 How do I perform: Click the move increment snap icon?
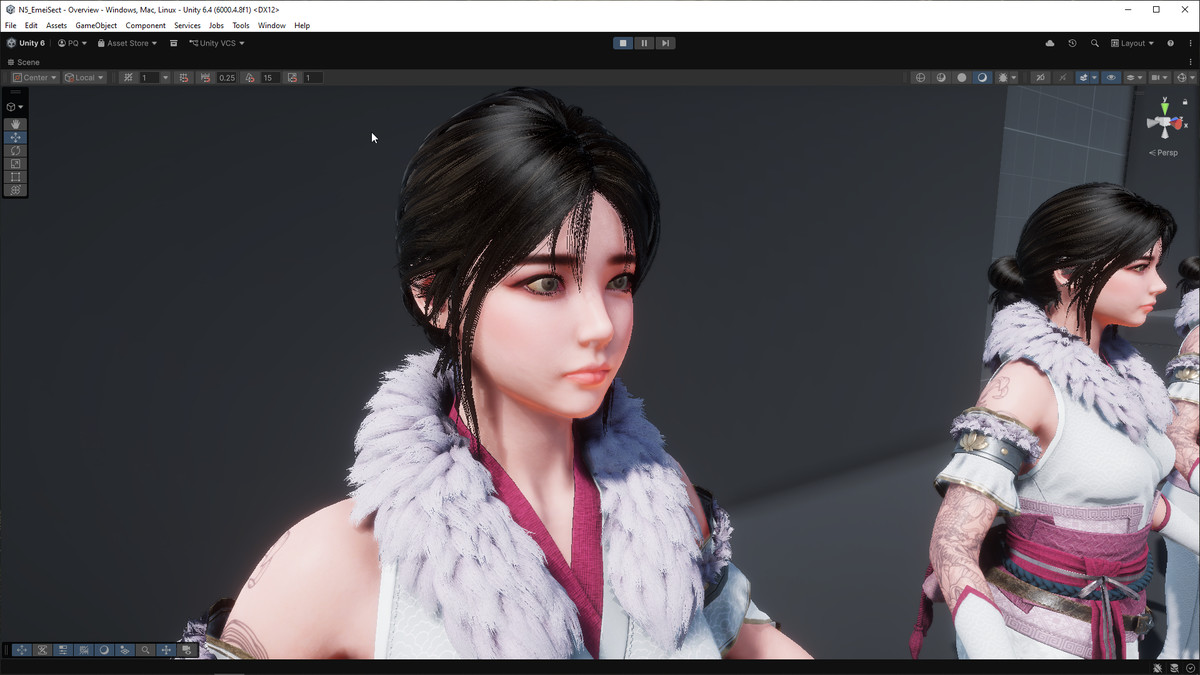(x=205, y=78)
